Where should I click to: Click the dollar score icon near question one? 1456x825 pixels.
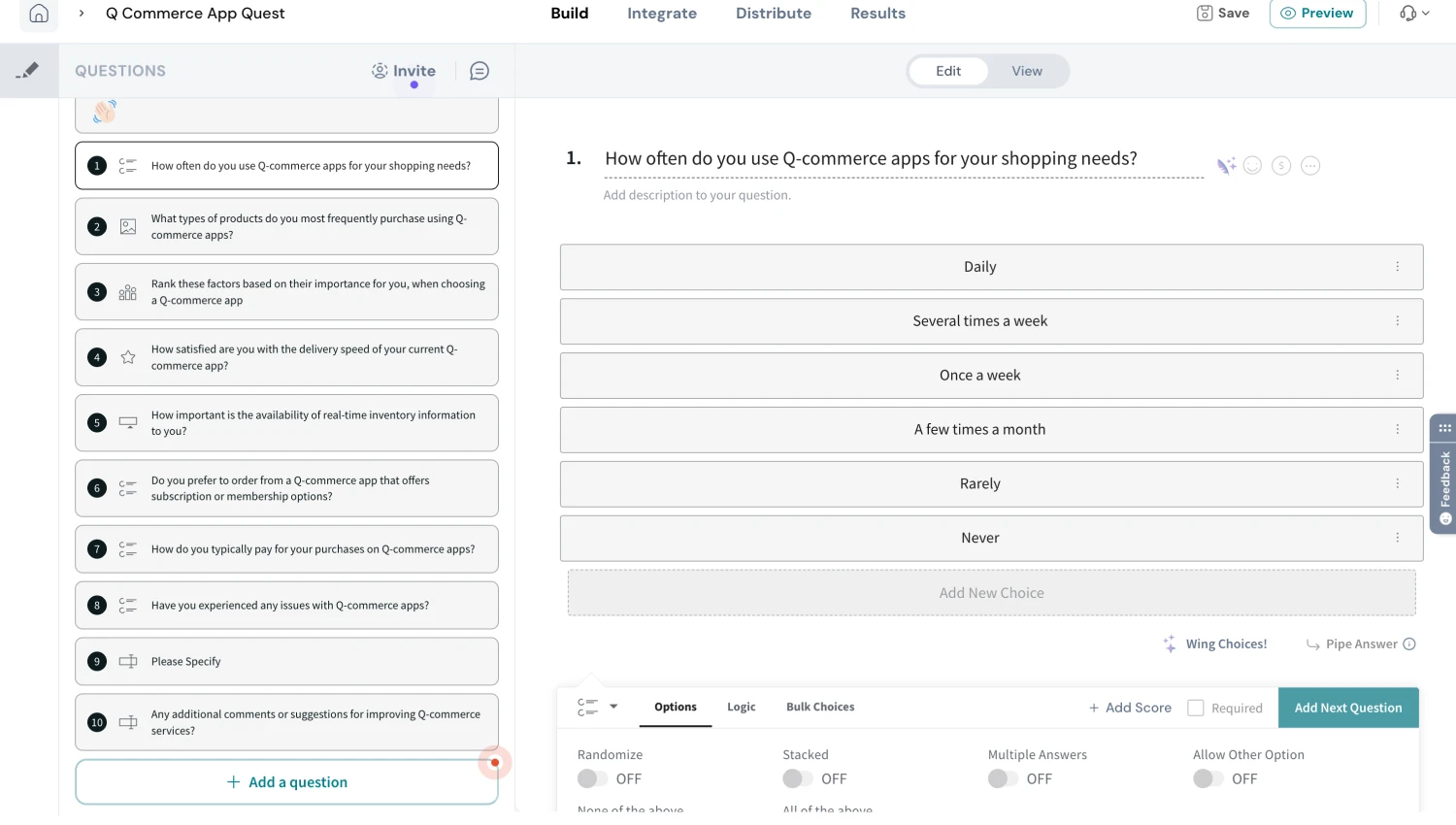click(1281, 165)
